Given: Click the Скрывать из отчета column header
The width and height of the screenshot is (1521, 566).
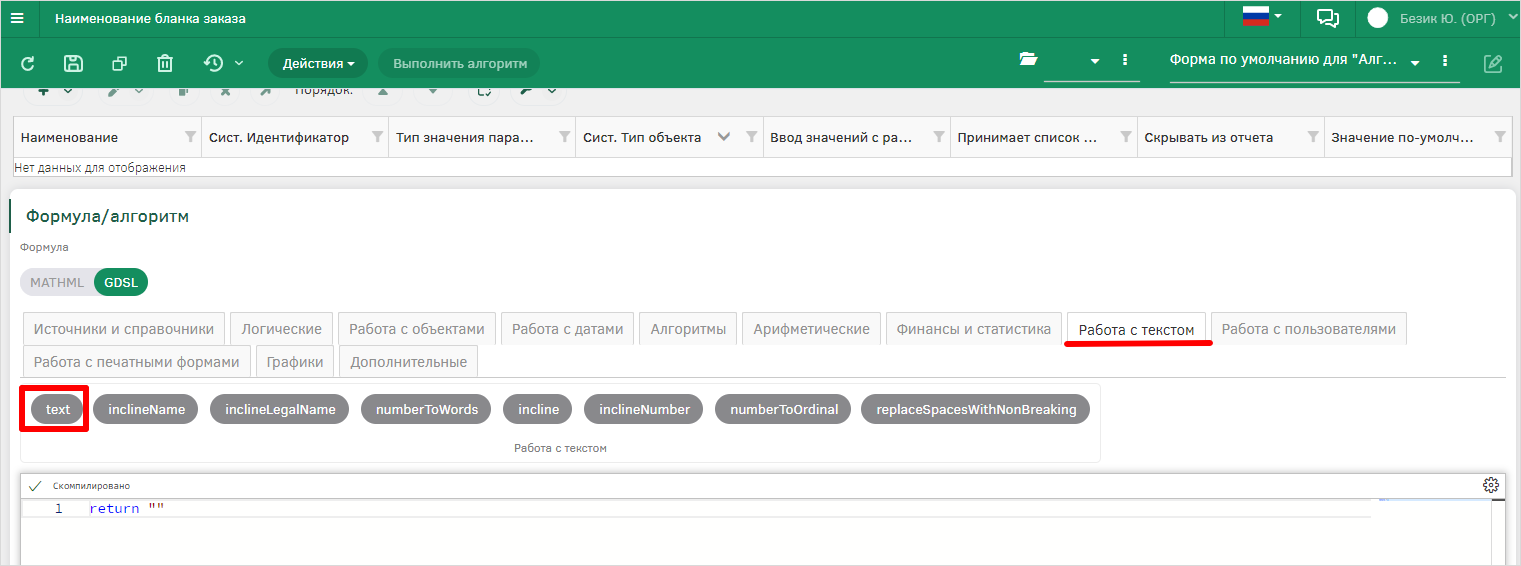Looking at the screenshot, I should click(1209, 138).
